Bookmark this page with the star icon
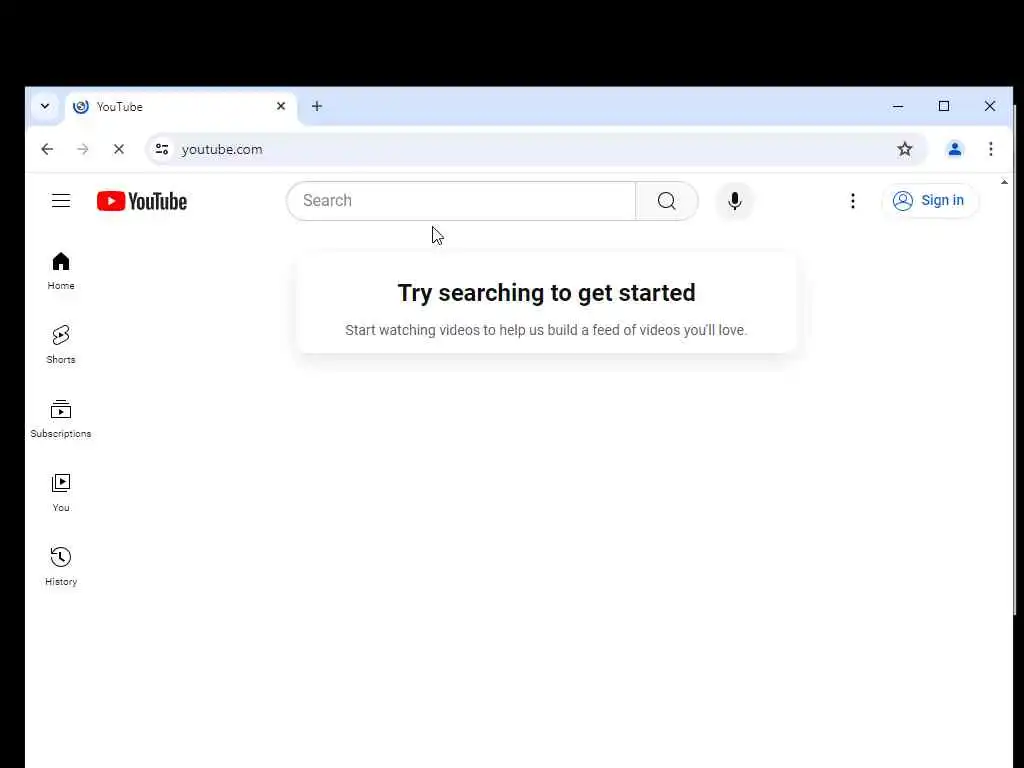 (x=904, y=149)
